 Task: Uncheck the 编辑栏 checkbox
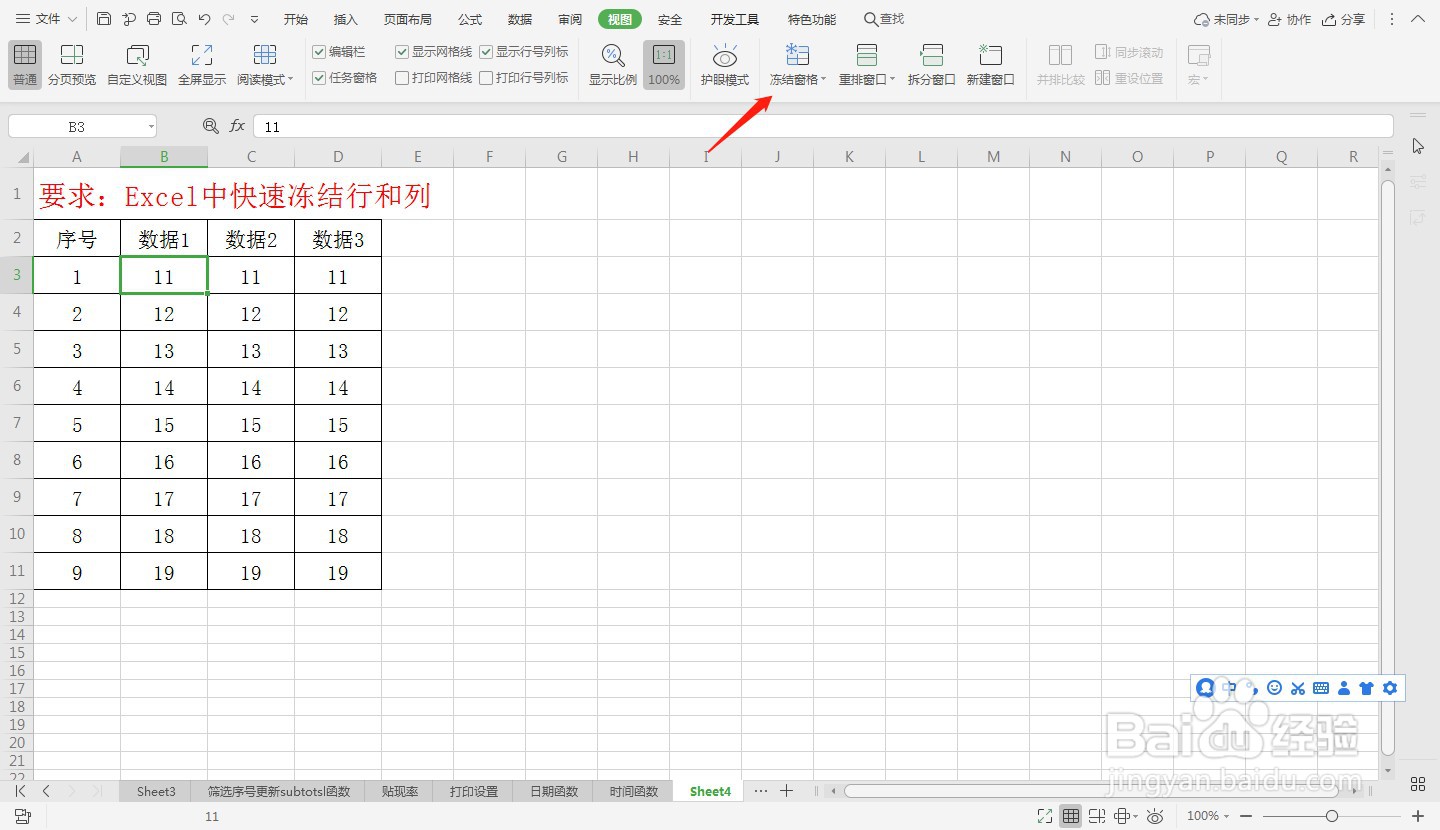pos(319,52)
